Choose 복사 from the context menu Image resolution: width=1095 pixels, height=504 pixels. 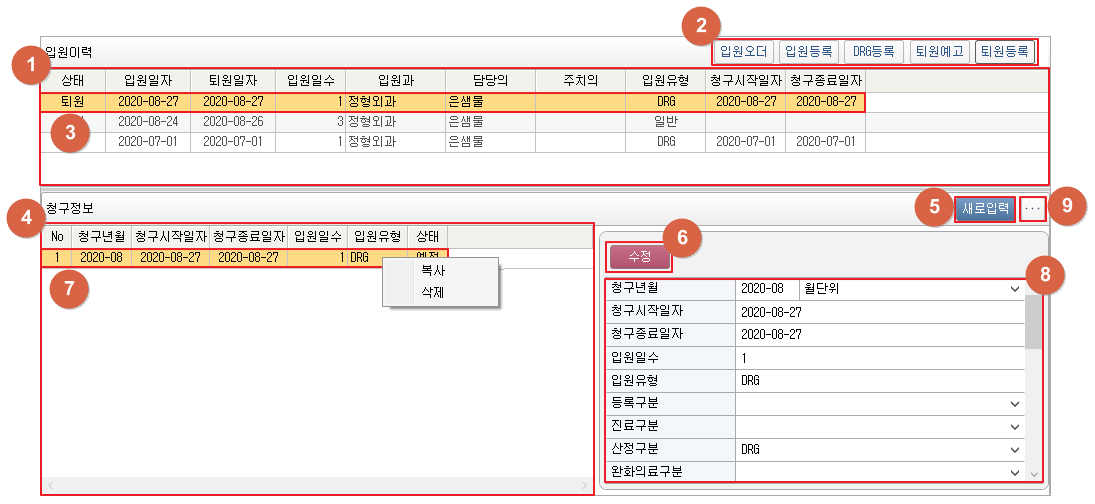coord(434,271)
